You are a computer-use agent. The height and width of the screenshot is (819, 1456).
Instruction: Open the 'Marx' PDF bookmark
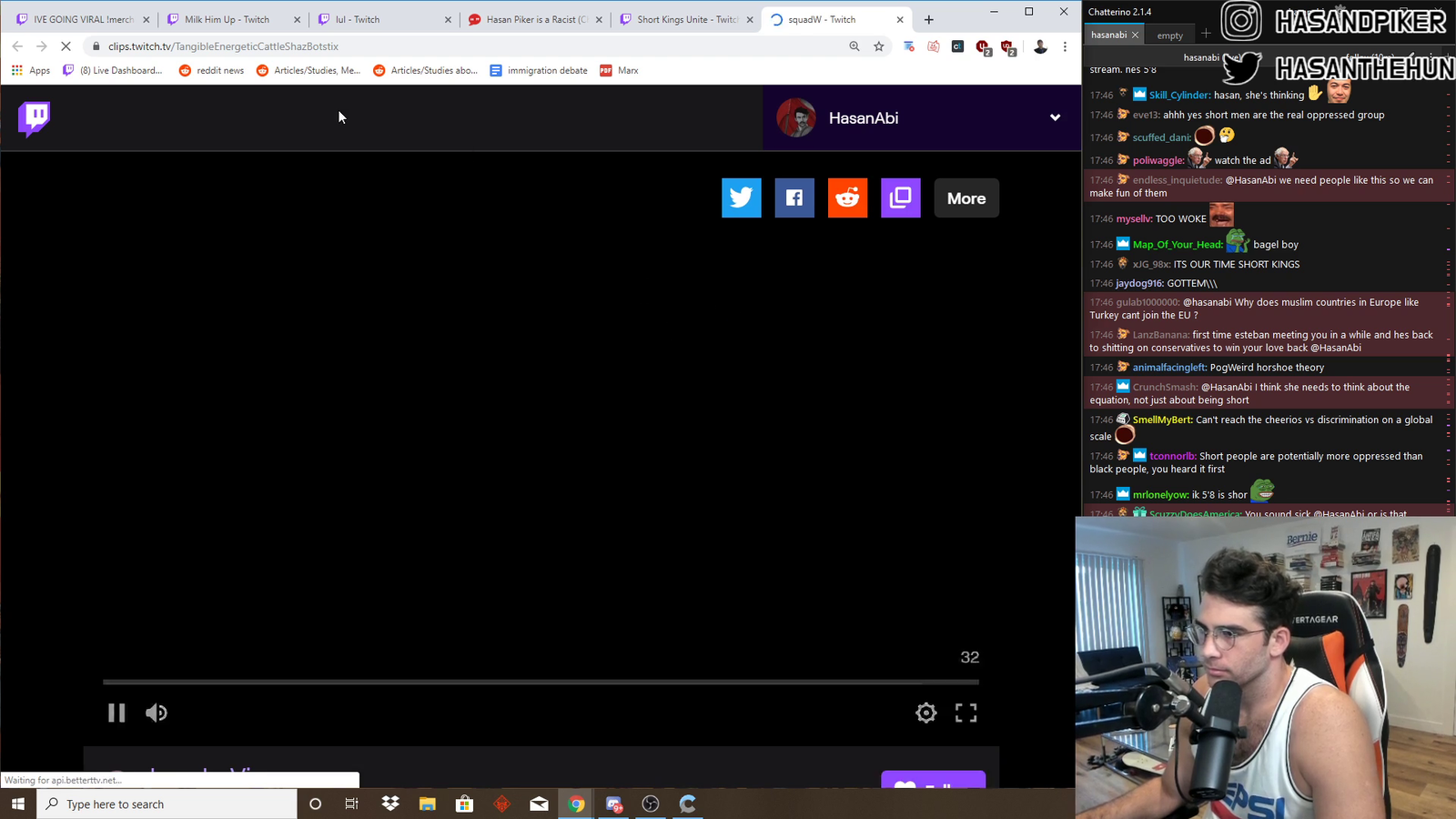(x=620, y=70)
